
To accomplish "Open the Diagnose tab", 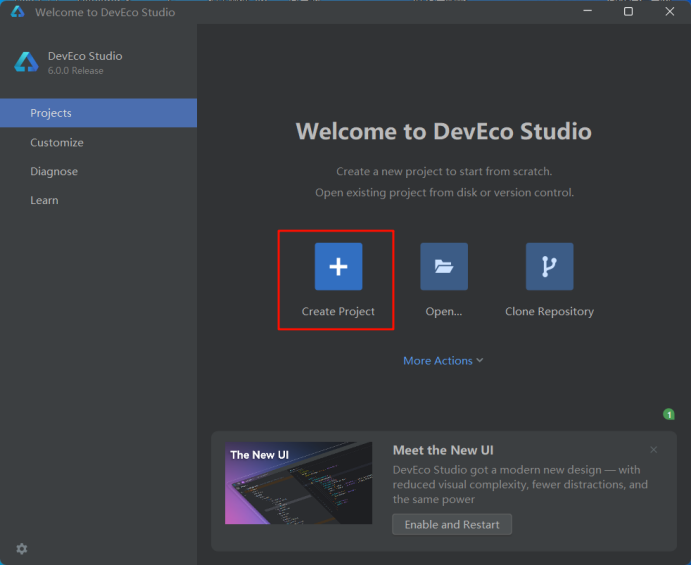I will click(98, 171).
